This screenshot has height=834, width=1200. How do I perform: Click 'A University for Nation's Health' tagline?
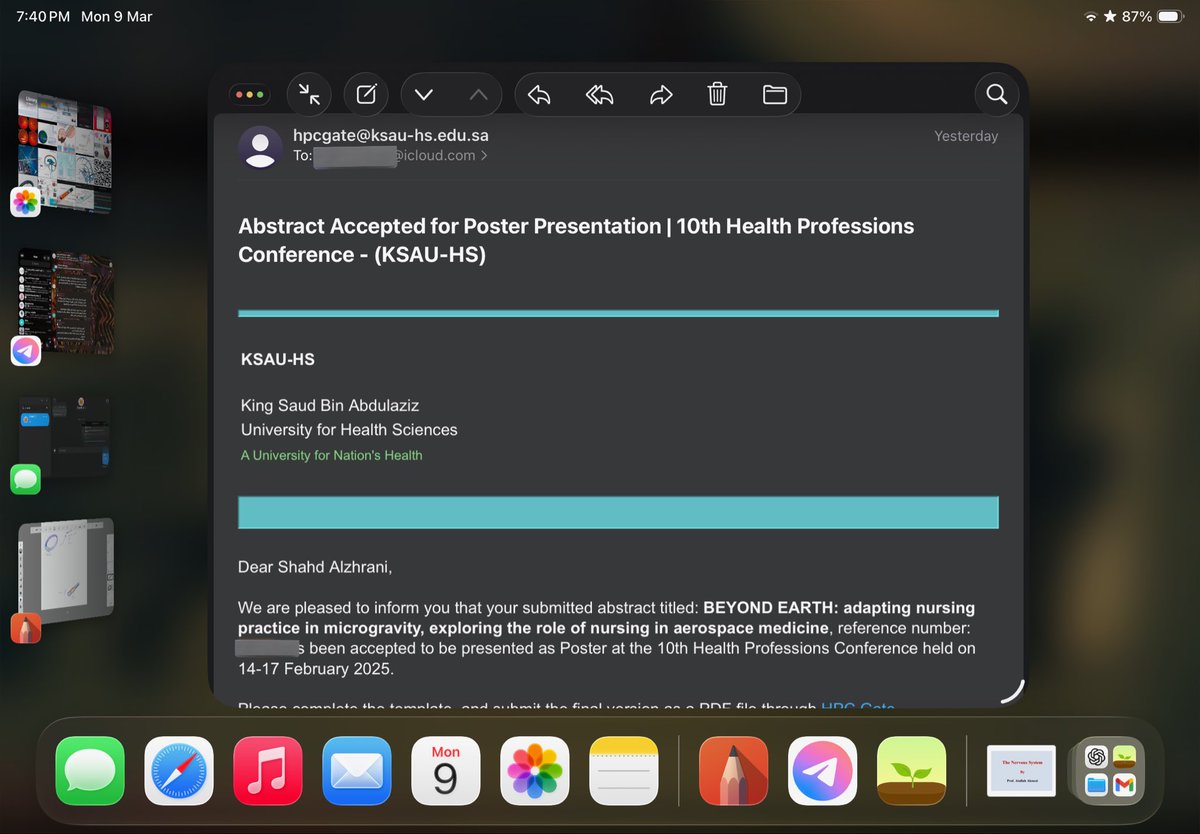[x=332, y=455]
